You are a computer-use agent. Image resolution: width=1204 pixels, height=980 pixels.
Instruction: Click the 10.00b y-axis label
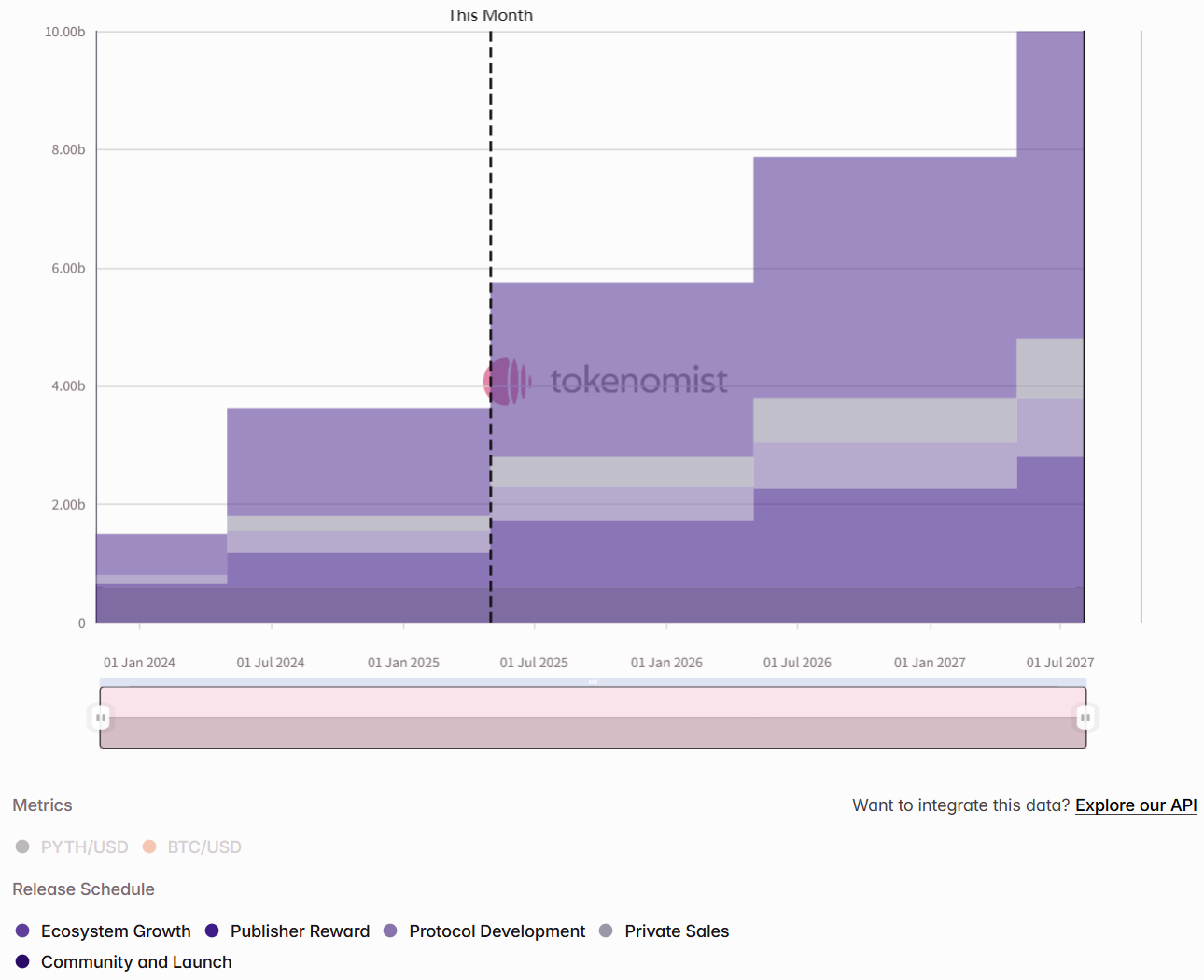click(65, 32)
